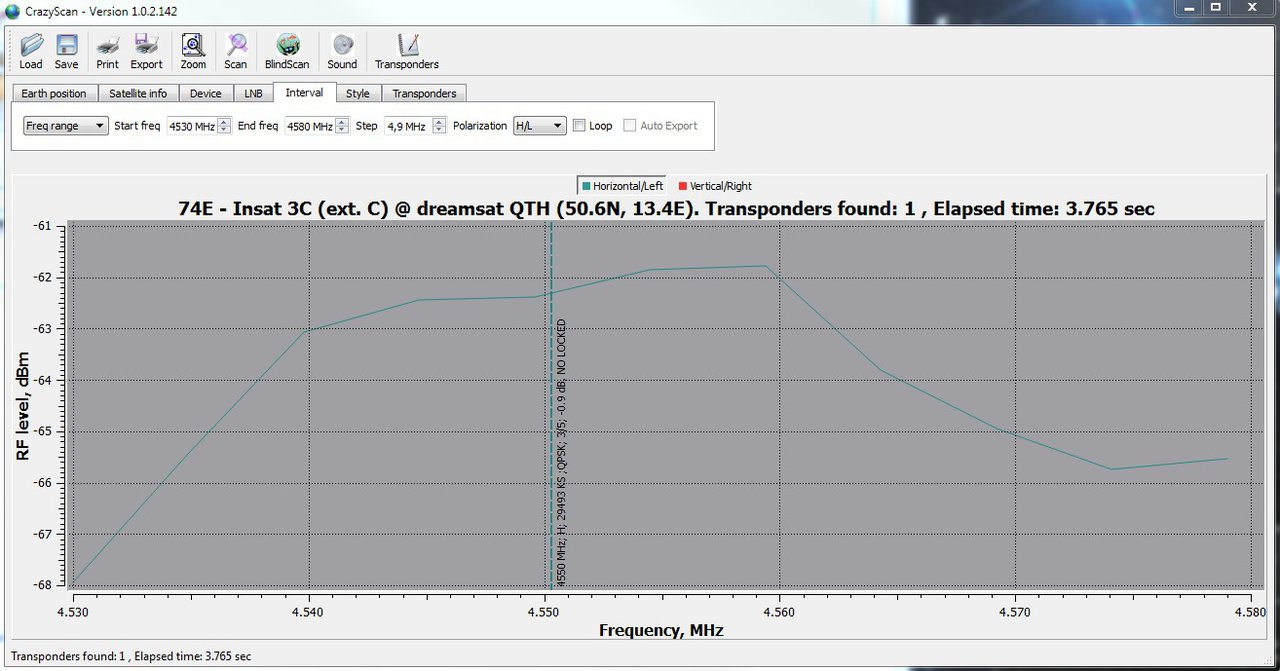
Task: Open the LNB tab
Action: 253,94
